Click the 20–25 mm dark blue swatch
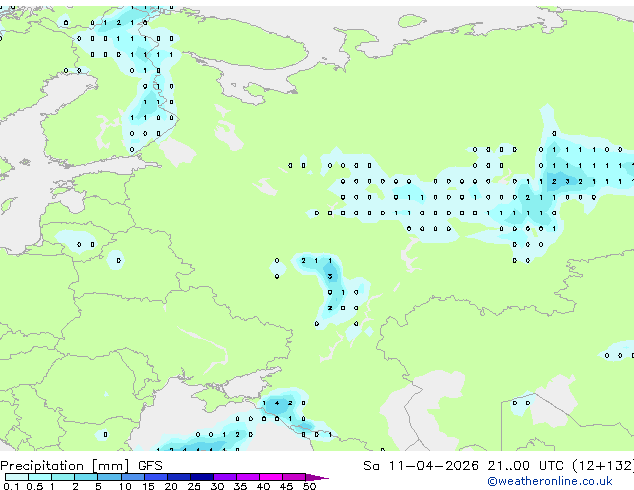The height and width of the screenshot is (490, 634). point(179,477)
